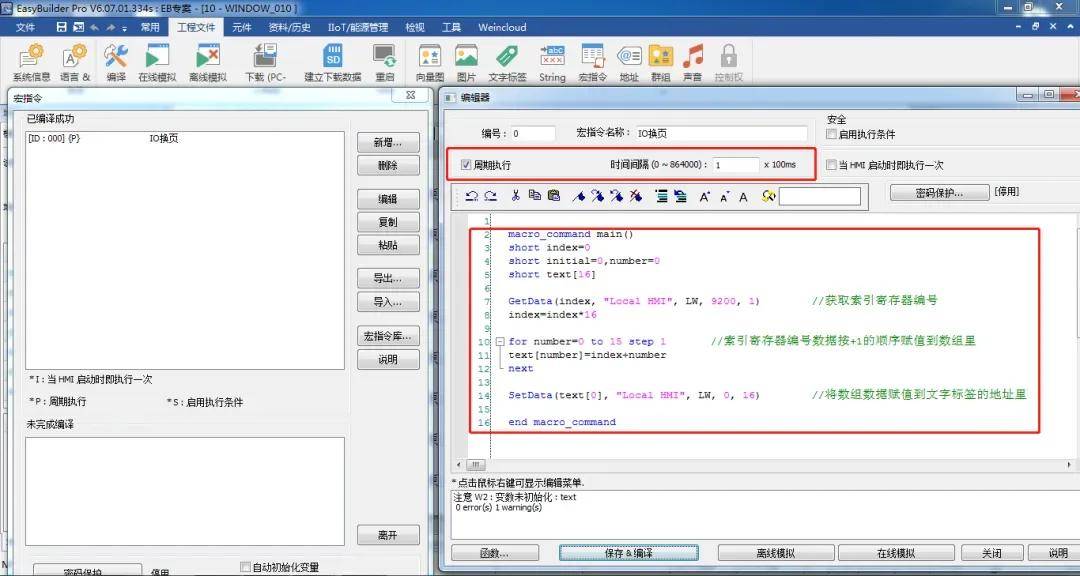Image resolution: width=1080 pixels, height=576 pixels.
Task: Tick the 启用执行条件 checkbox
Action: (832, 134)
